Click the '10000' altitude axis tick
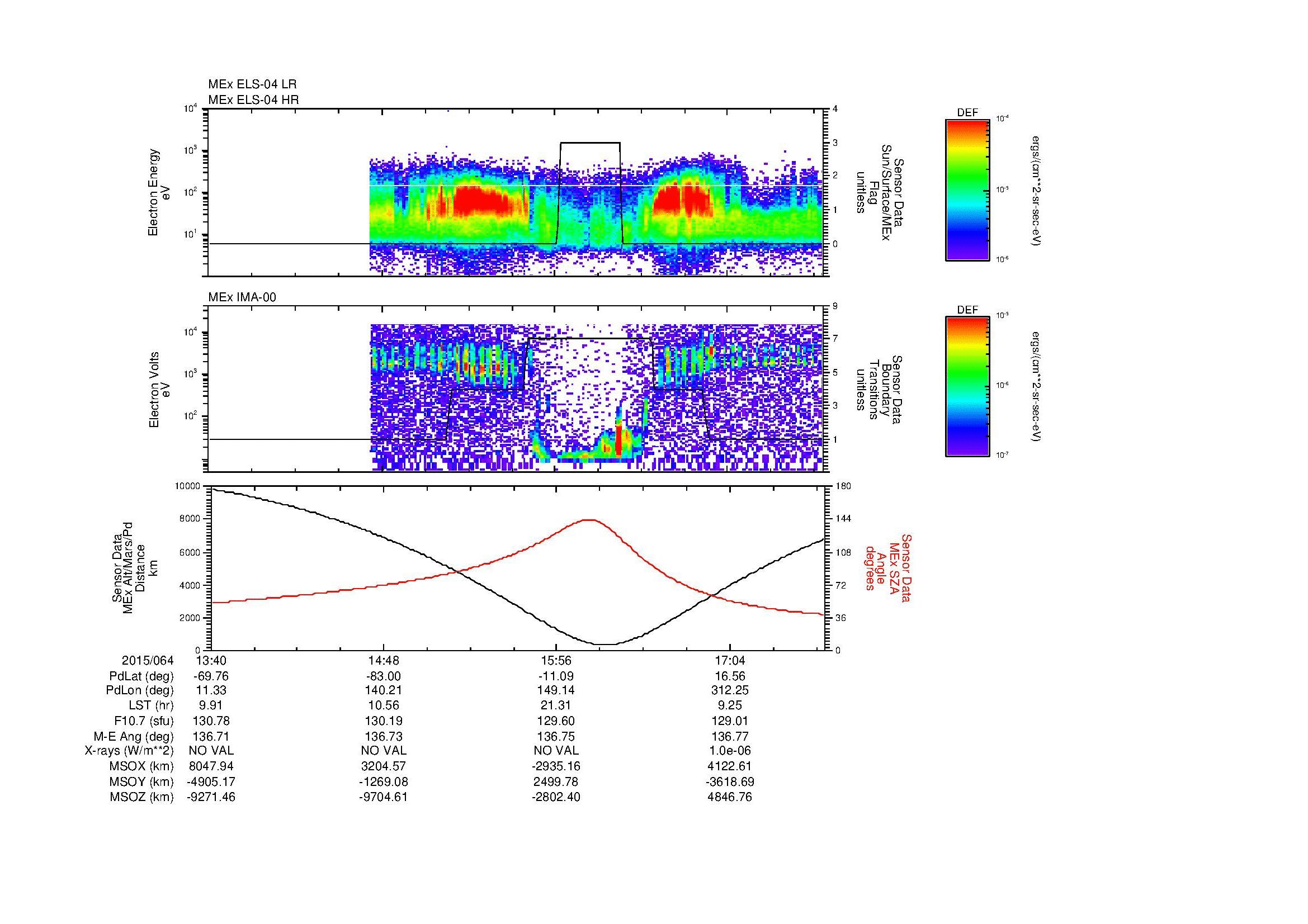The height and width of the screenshot is (924, 1308). point(188,486)
